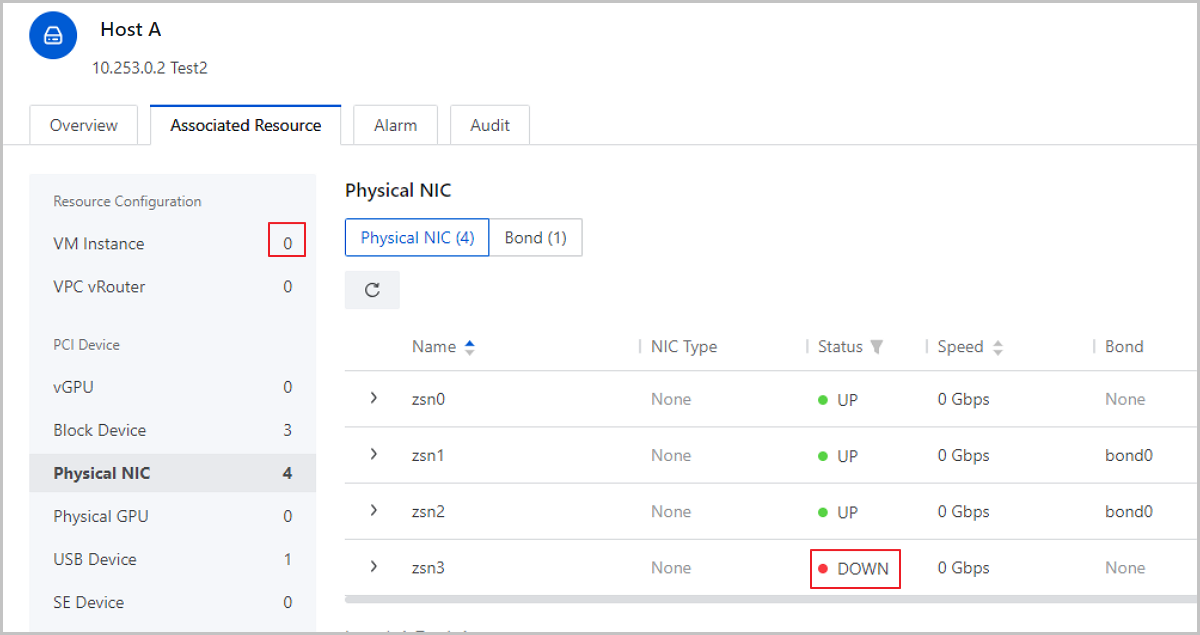Select vGPU in PCI Device list

click(73, 387)
